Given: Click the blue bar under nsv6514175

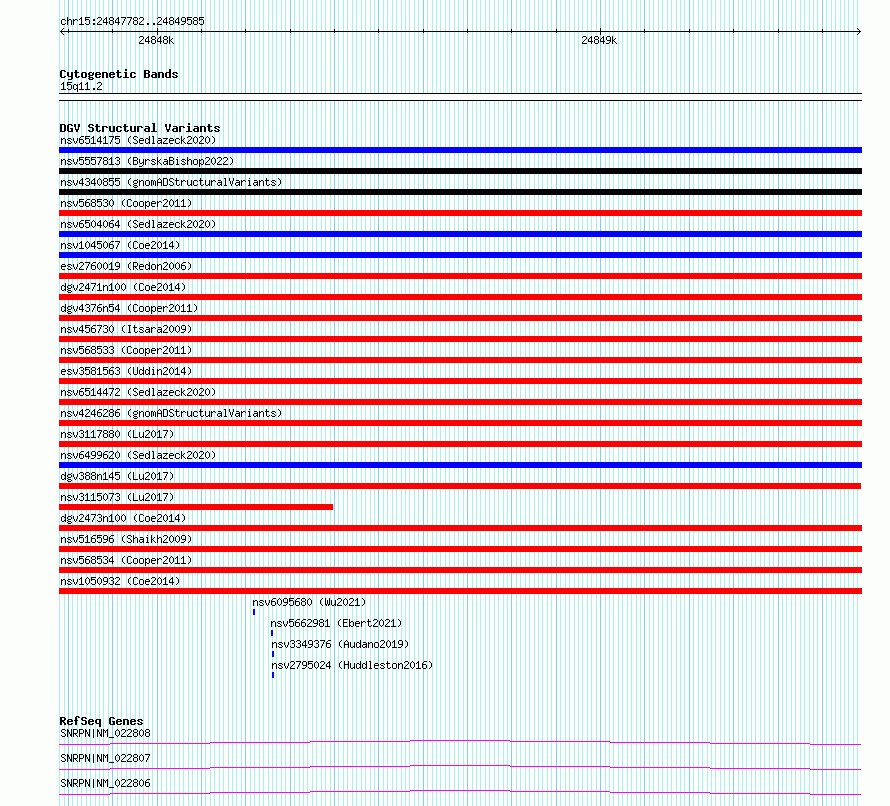Looking at the screenshot, I should [460, 150].
